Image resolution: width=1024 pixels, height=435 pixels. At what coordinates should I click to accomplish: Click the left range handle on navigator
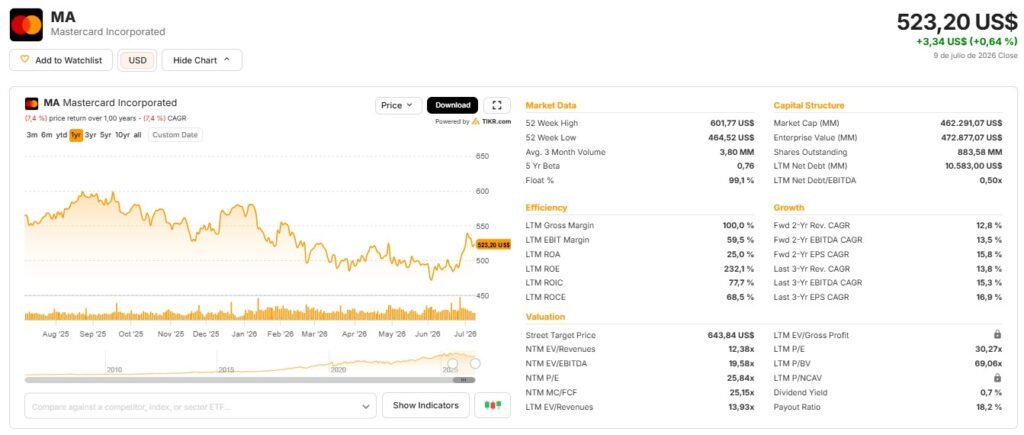453,363
